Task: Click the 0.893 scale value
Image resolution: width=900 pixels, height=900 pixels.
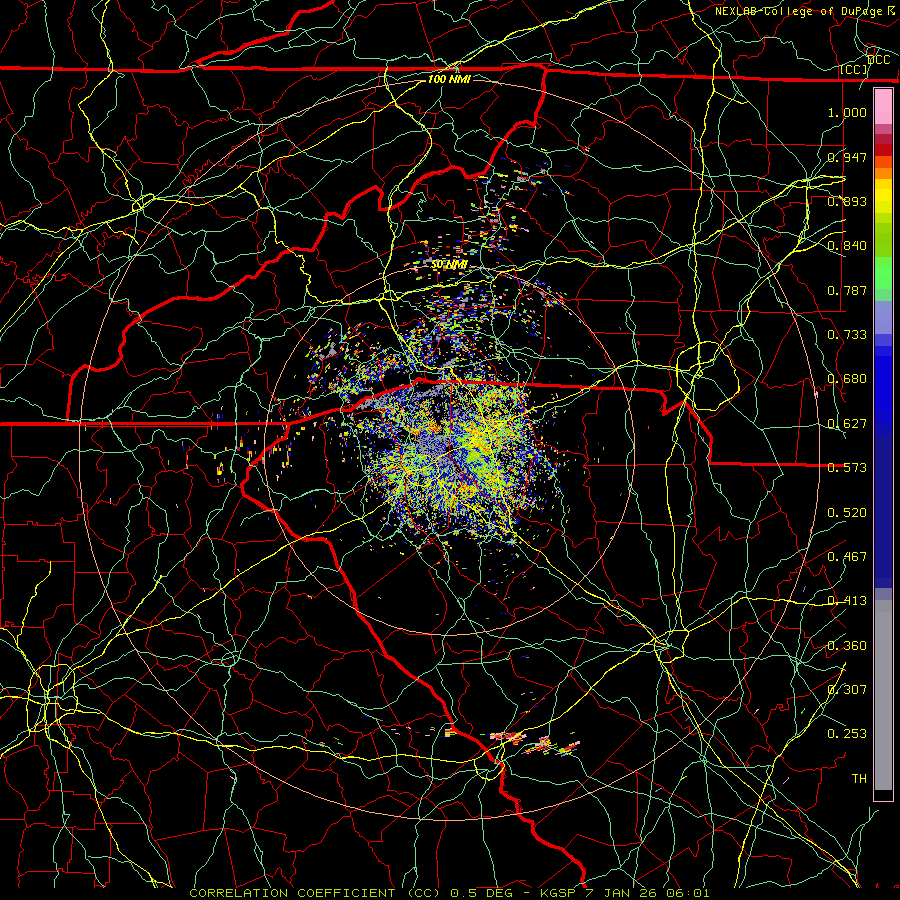Action: tap(847, 201)
